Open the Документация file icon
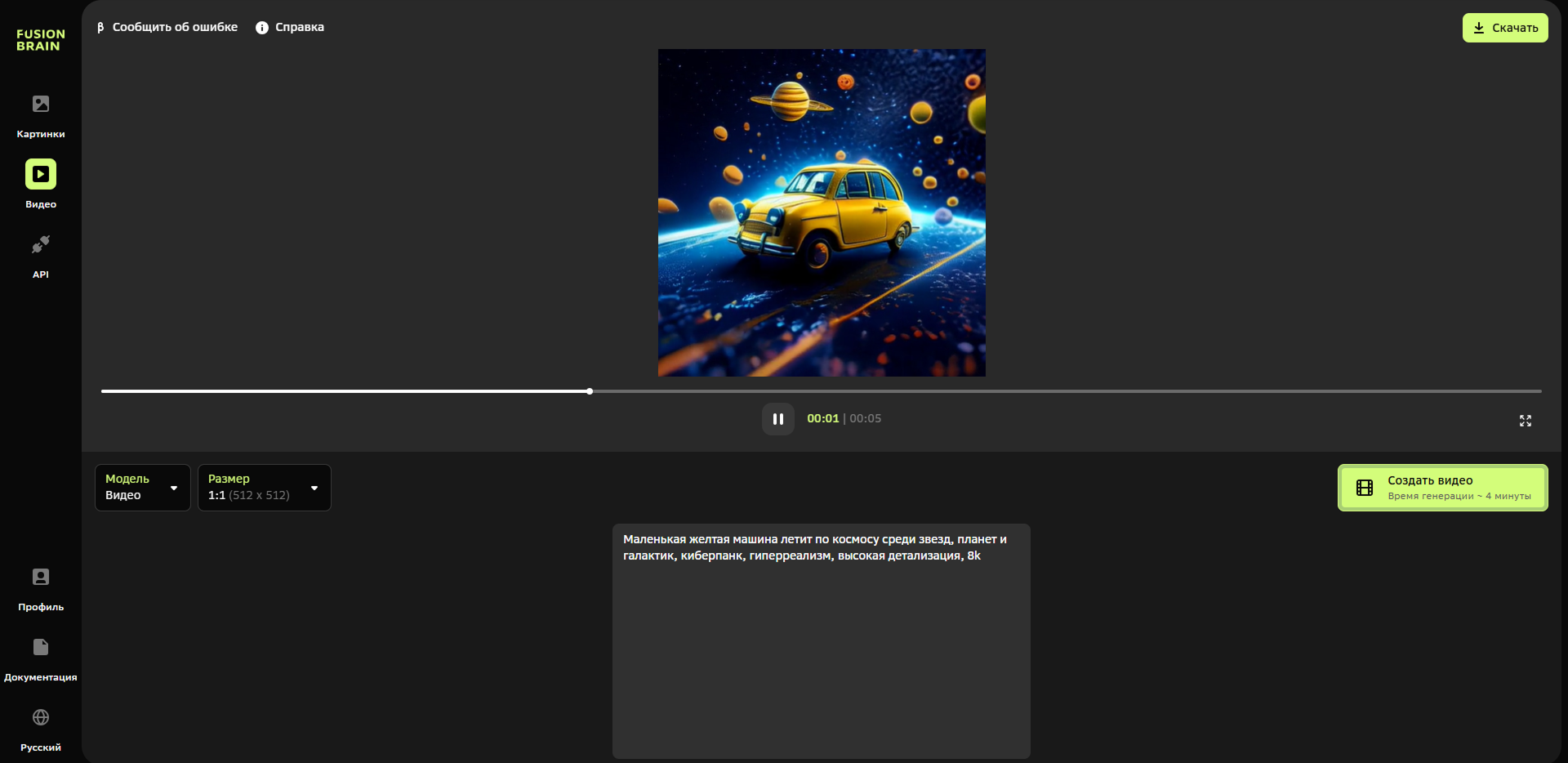1568x763 pixels. (41, 648)
